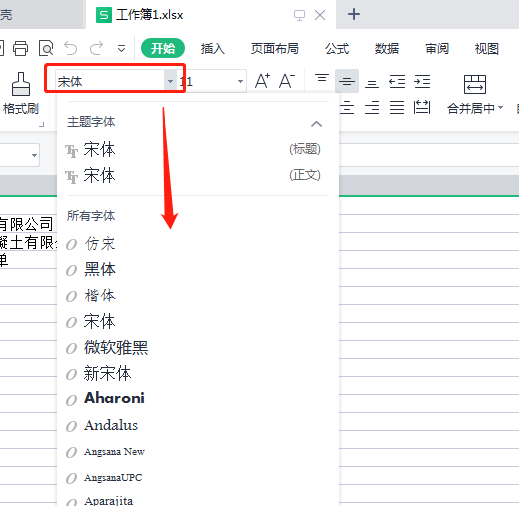Image resolution: width=519 pixels, height=506 pixels.
Task: Select Angsana New font from list
Action: coord(198,451)
